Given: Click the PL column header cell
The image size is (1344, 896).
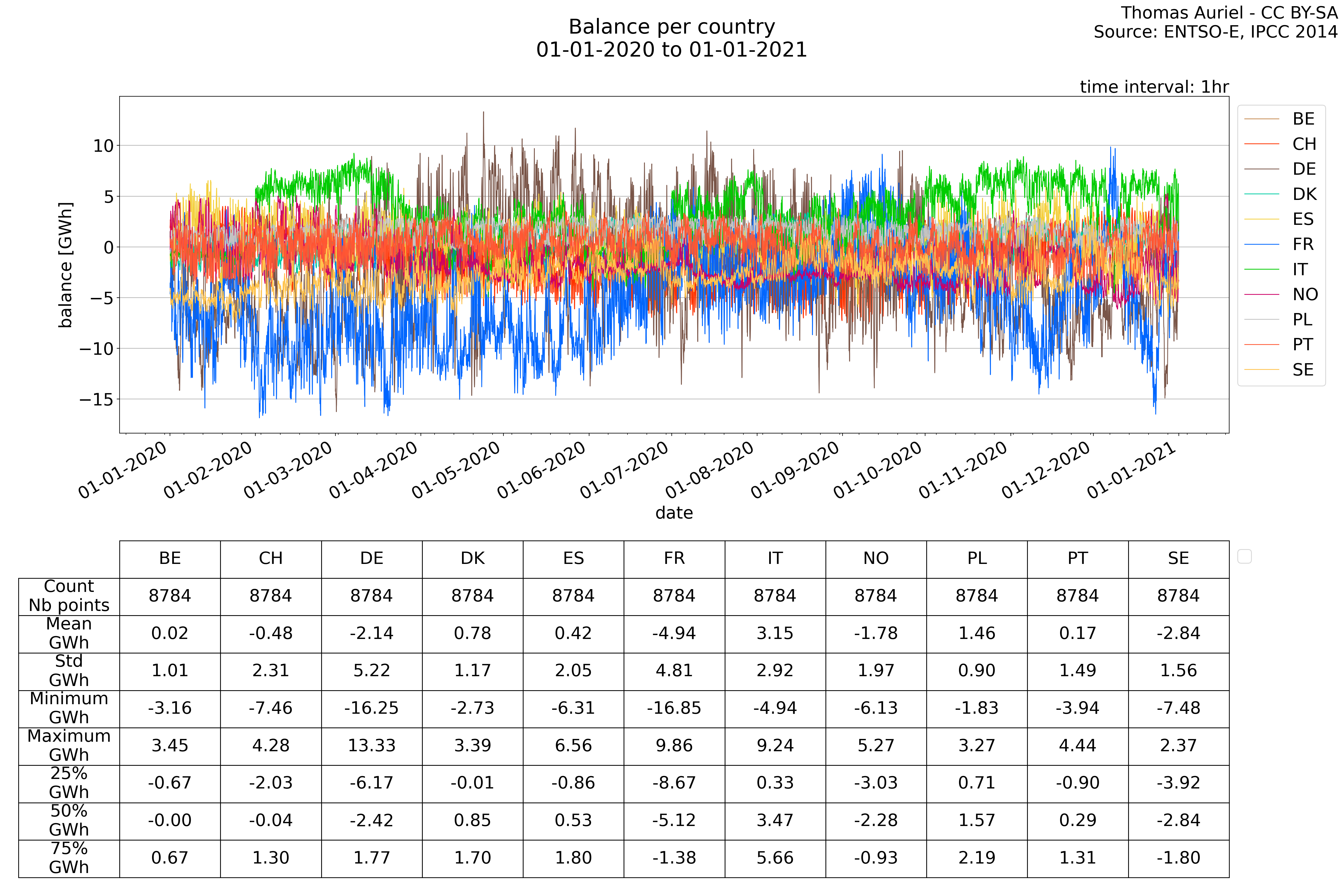Looking at the screenshot, I should coord(977,558).
